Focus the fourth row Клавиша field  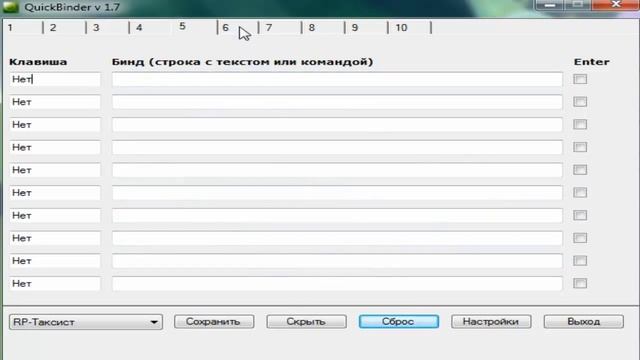coord(55,147)
